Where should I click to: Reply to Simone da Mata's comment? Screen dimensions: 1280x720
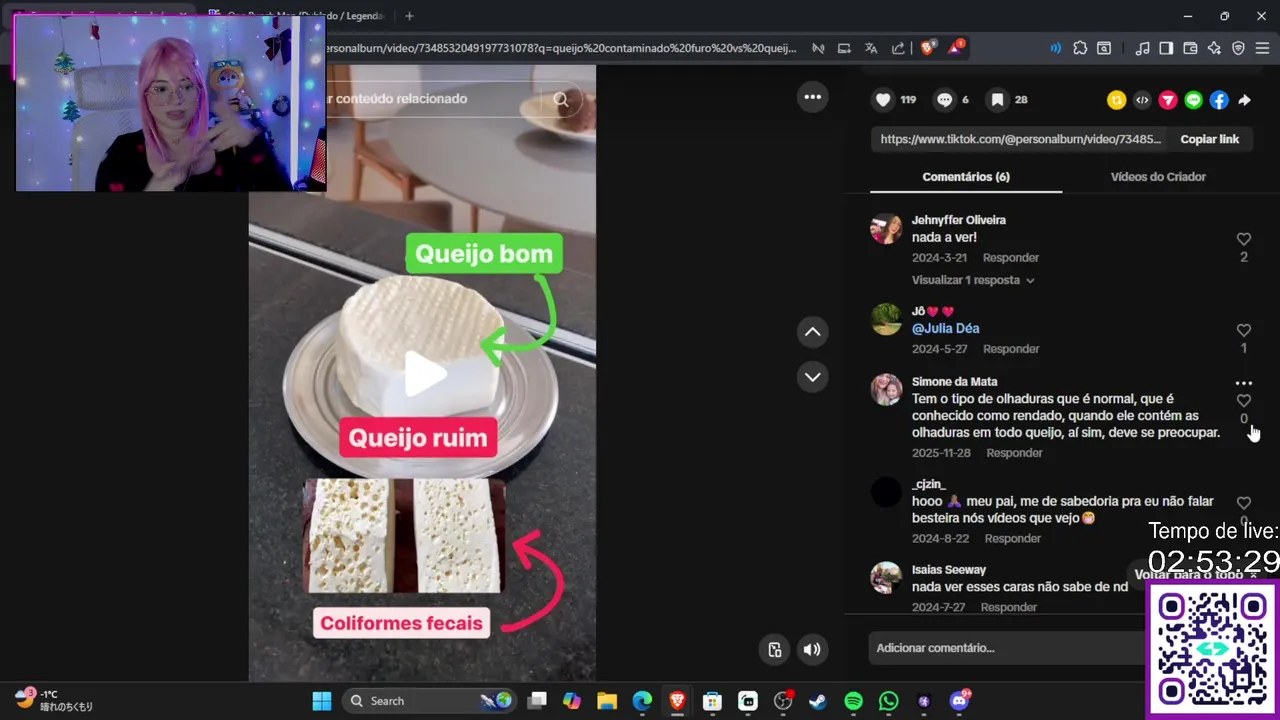[x=1014, y=453]
